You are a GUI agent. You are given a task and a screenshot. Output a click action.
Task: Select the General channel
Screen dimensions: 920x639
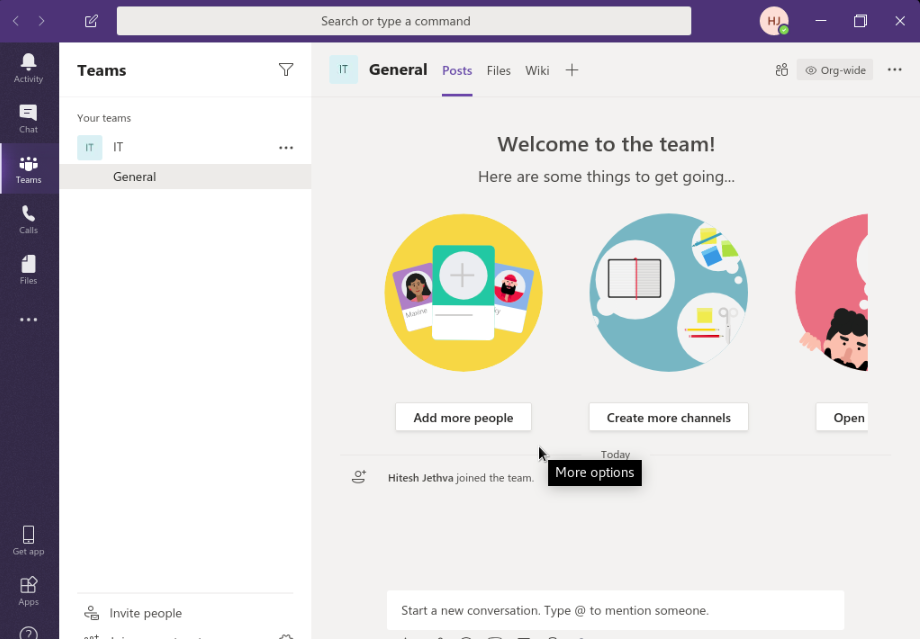(x=185, y=177)
